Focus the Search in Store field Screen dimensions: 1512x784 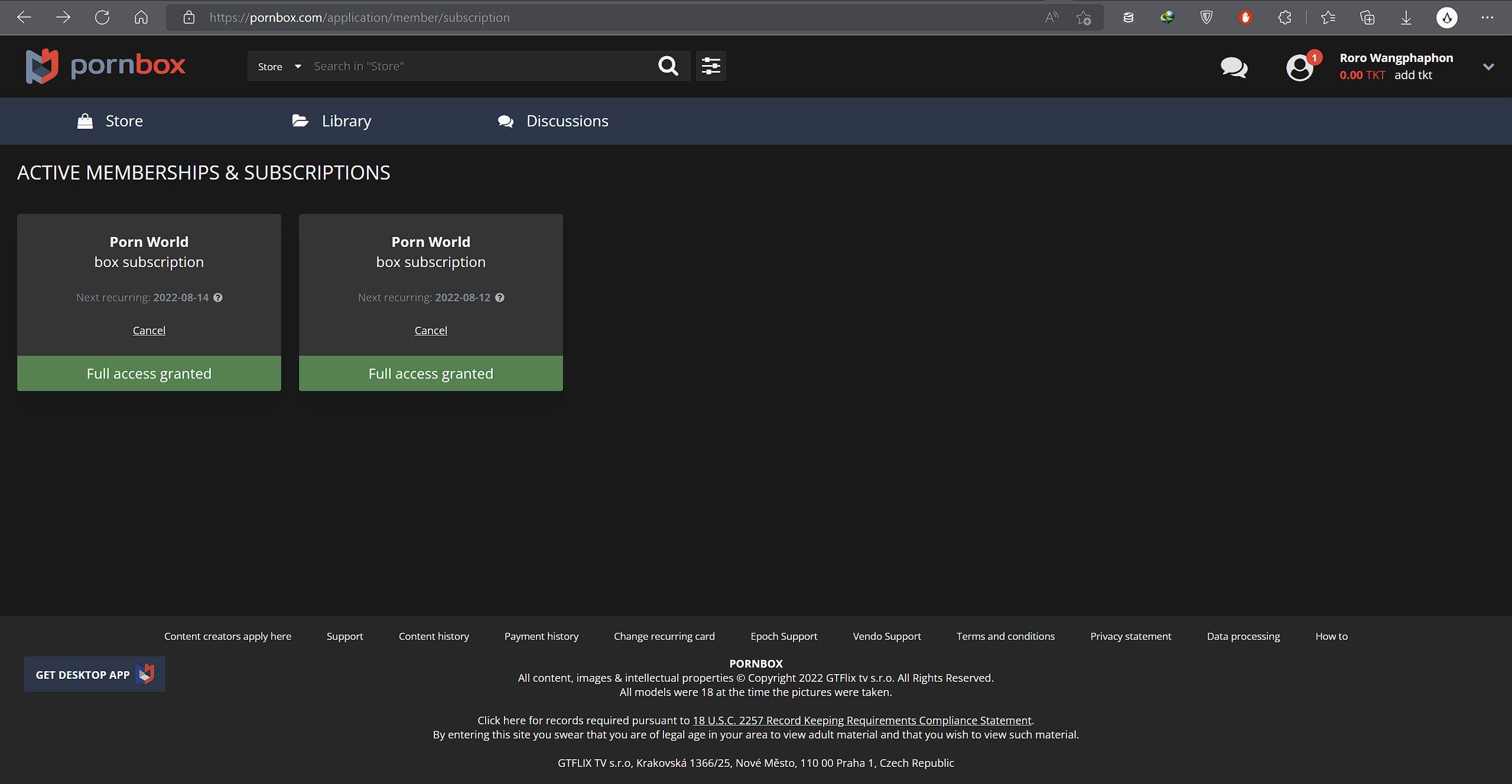click(x=479, y=66)
